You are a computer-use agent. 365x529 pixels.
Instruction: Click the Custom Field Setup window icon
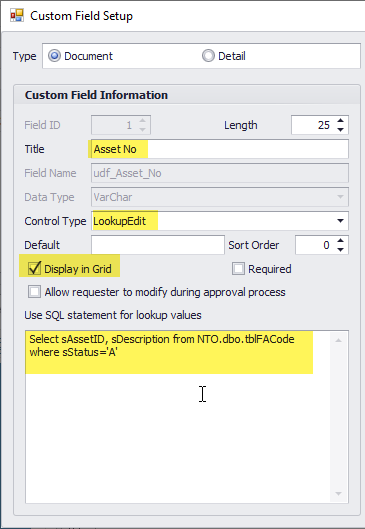point(17,16)
